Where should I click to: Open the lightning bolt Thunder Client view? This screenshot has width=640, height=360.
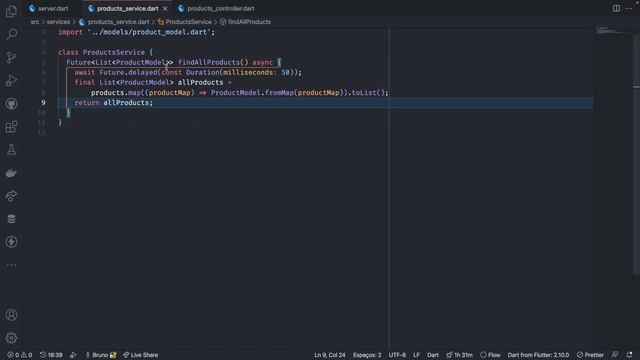point(11,242)
